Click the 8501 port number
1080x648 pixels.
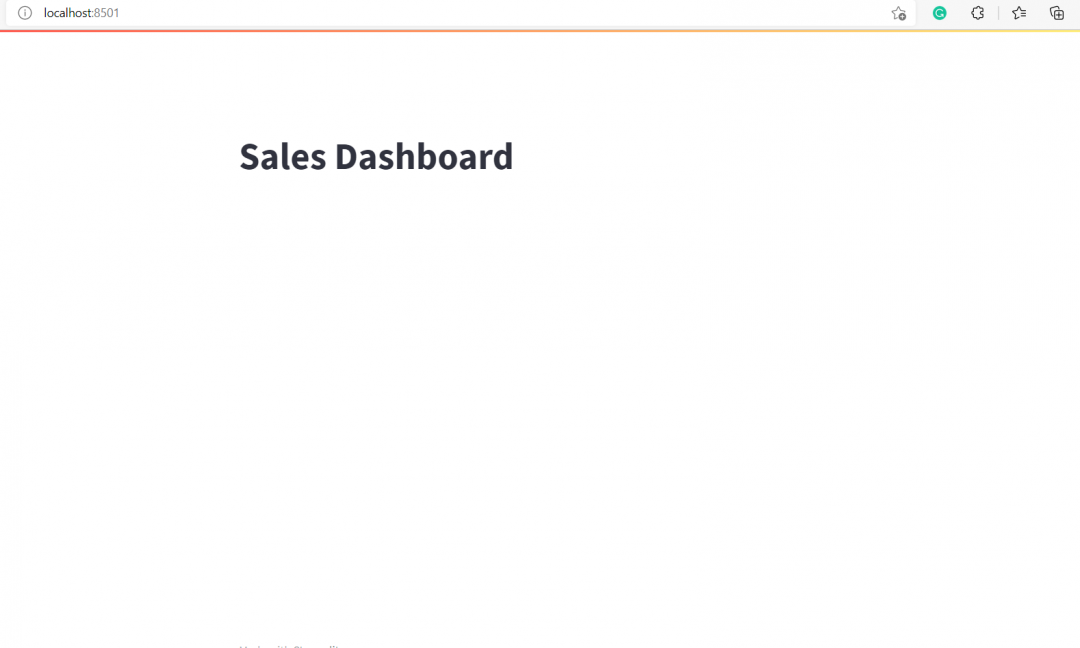(x=107, y=13)
